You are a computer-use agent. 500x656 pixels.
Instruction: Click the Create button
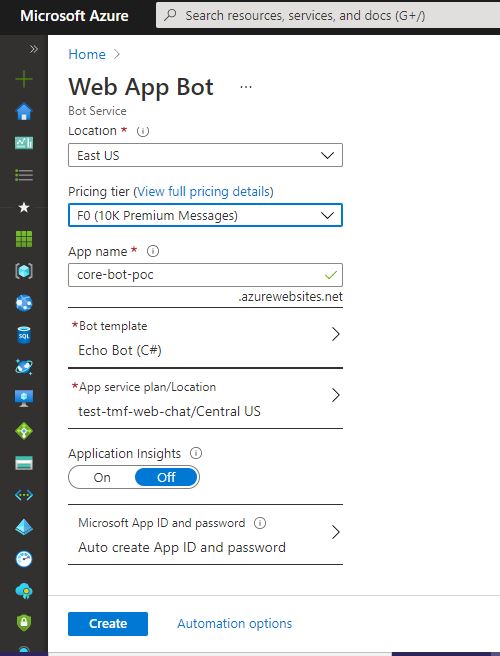click(x=108, y=624)
